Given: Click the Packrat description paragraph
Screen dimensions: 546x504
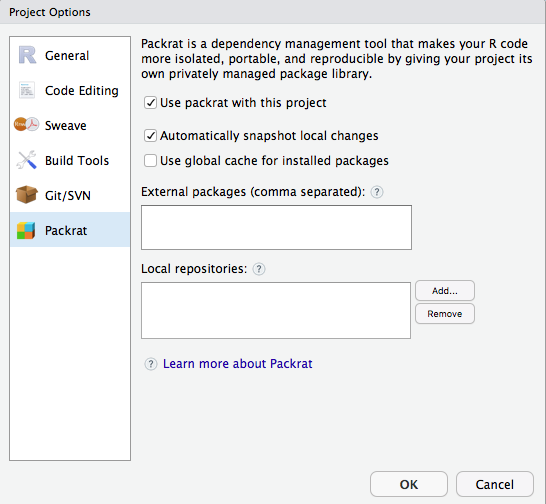Looking at the screenshot, I should click(336, 59).
